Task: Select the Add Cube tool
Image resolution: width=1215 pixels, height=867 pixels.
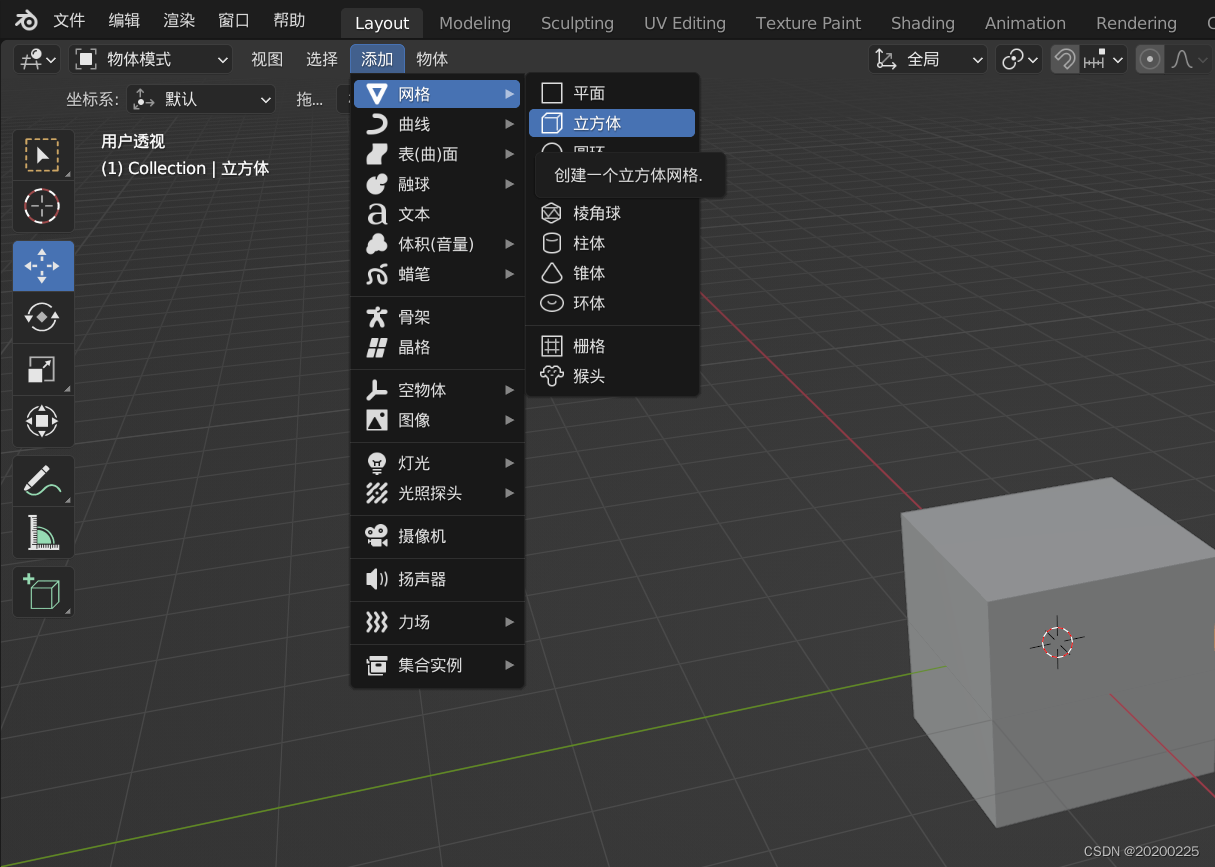Action: click(42, 592)
